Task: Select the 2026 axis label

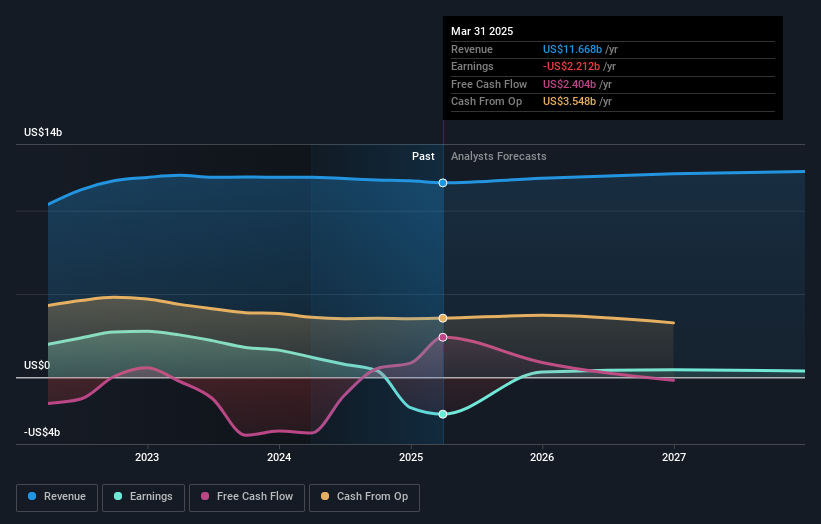Action: click(x=542, y=458)
